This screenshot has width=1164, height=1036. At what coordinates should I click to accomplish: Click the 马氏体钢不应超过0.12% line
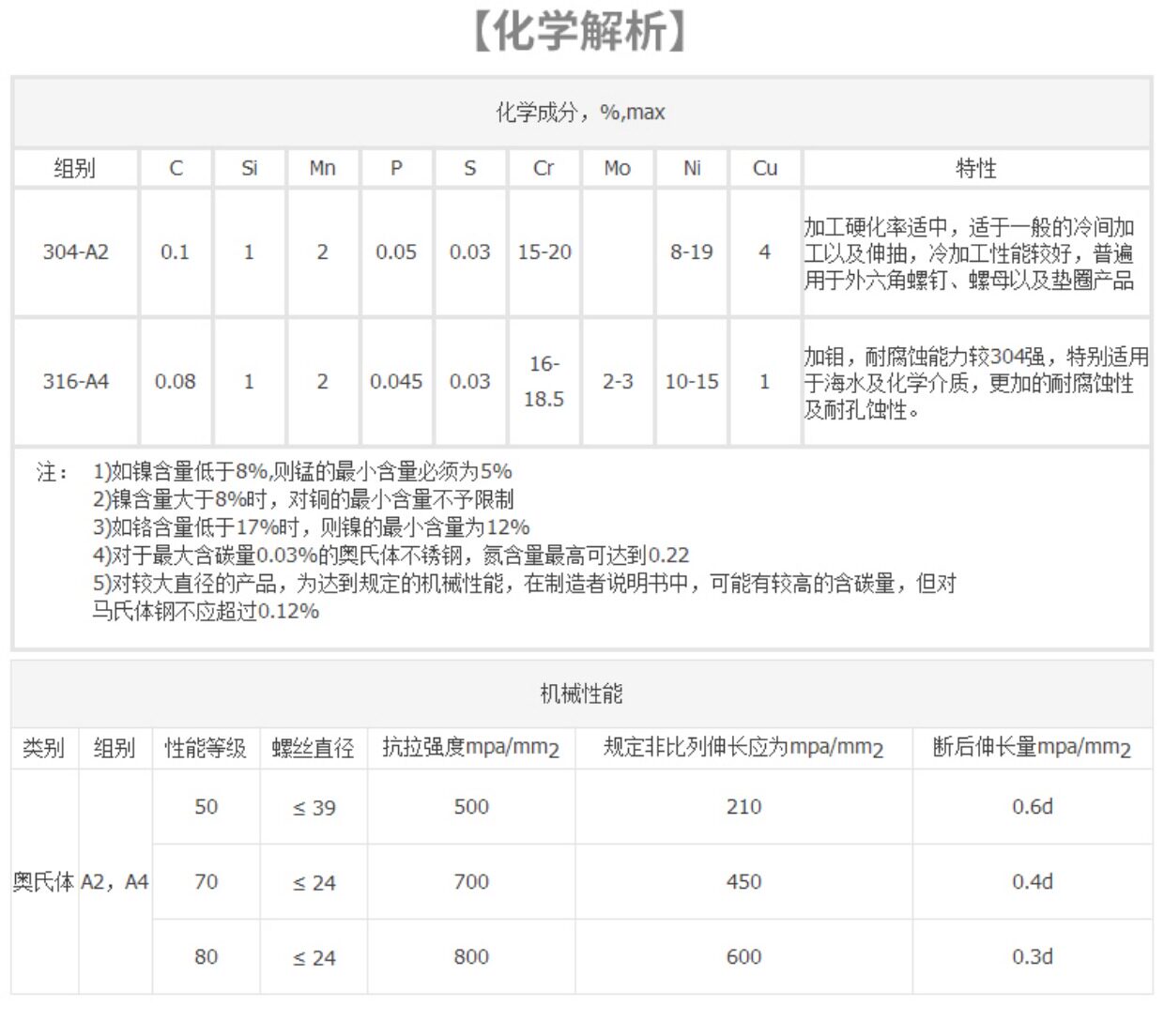[206, 612]
